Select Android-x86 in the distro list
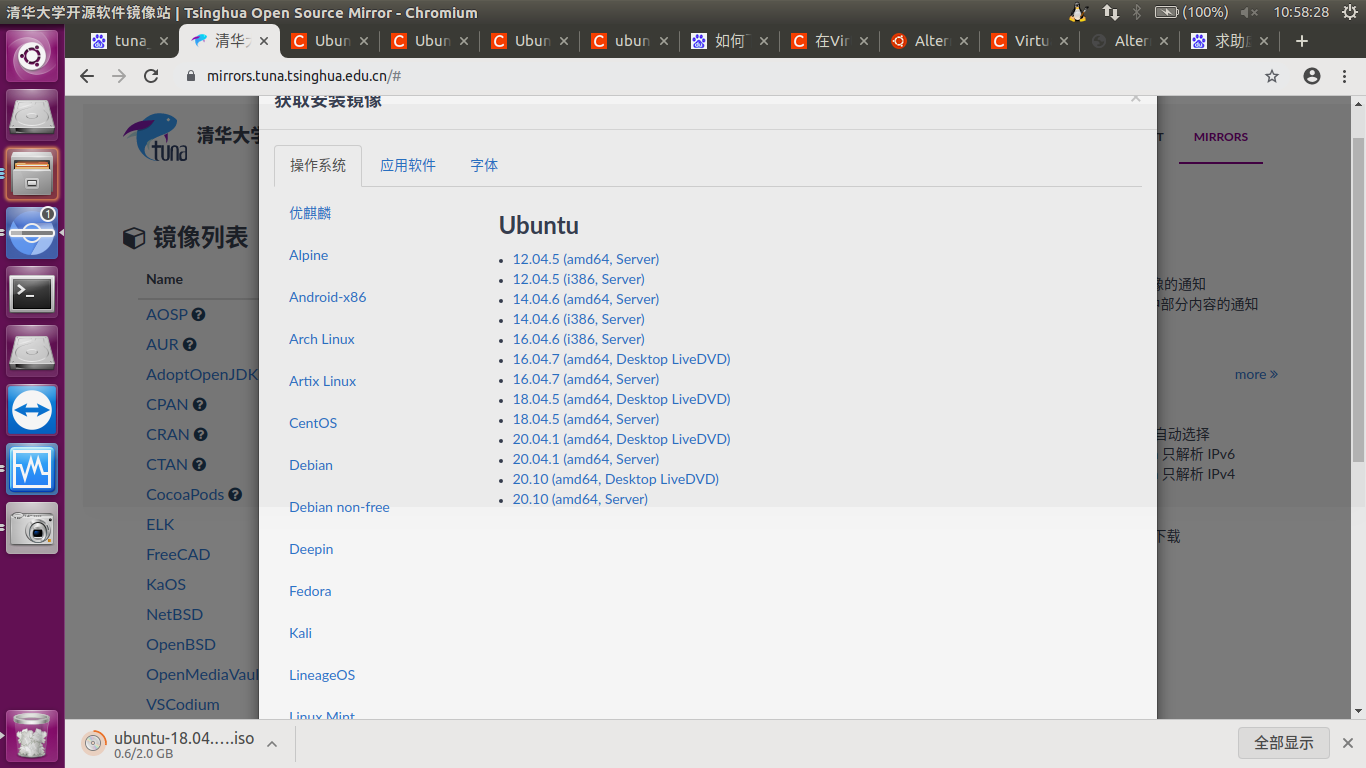 point(328,297)
